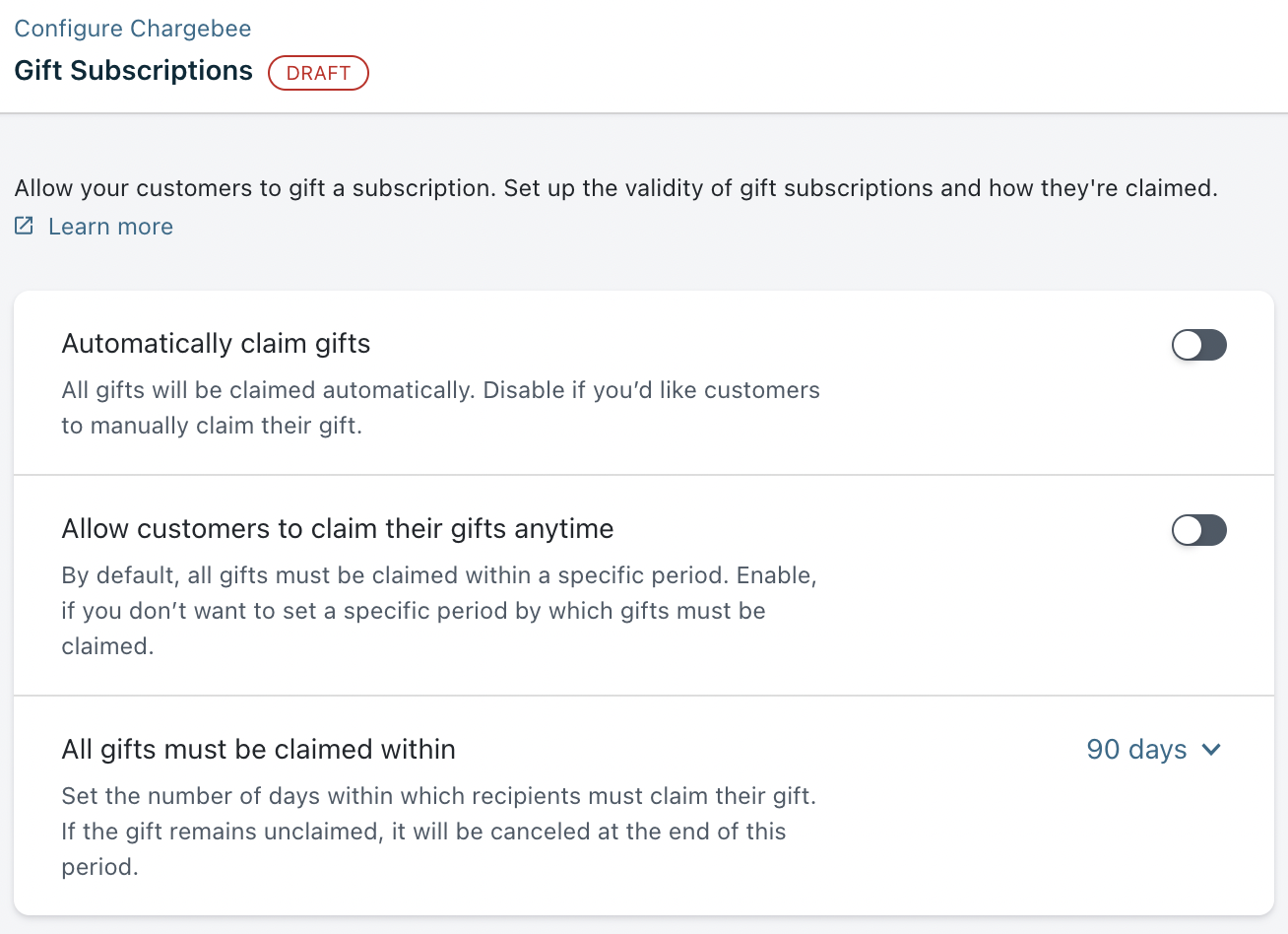Go back via Configure Chargebee breadcrumb

[x=133, y=29]
